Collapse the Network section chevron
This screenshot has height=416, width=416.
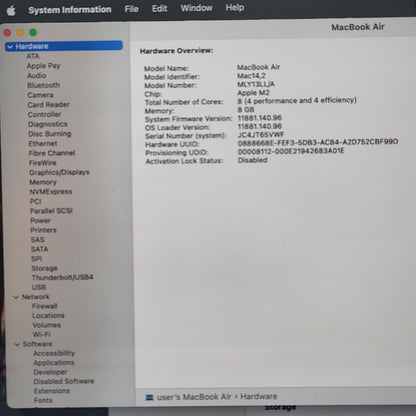coord(16,297)
